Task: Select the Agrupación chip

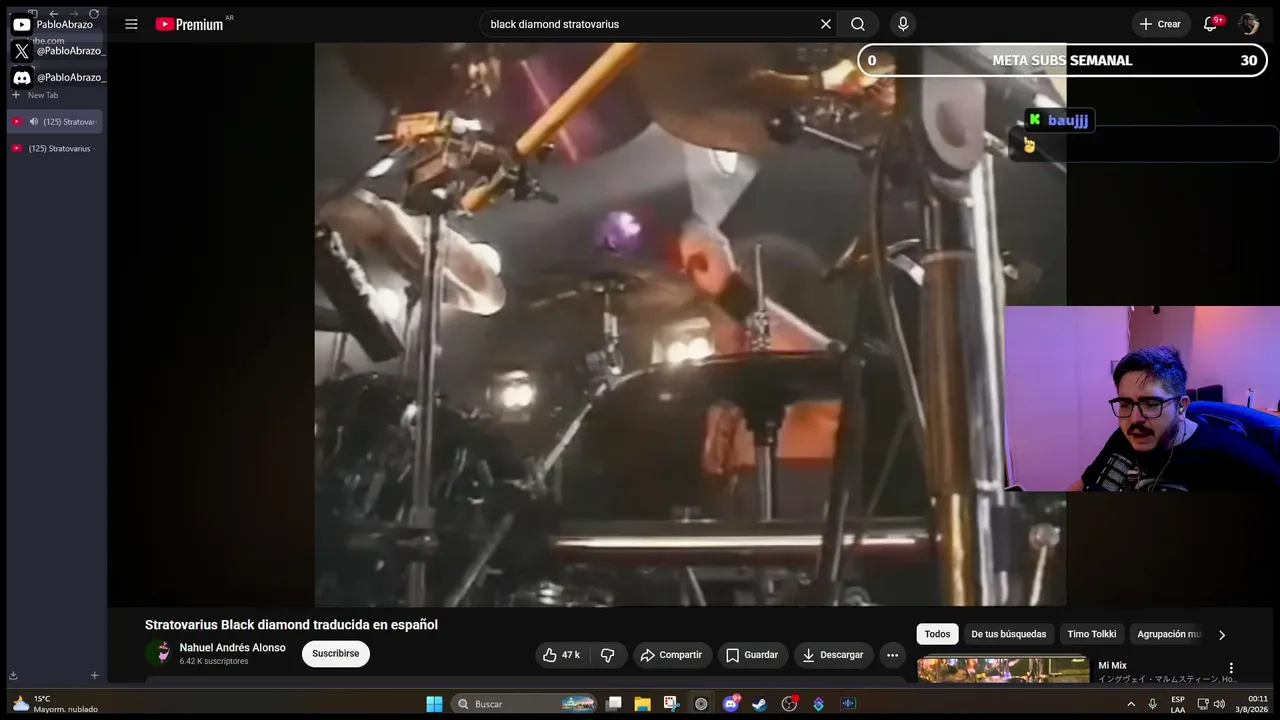Action: [1166, 634]
